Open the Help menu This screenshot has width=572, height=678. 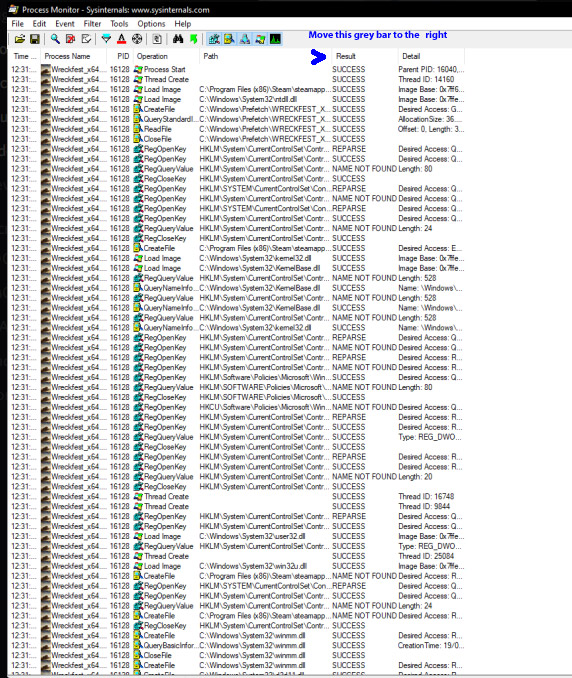(x=182, y=24)
